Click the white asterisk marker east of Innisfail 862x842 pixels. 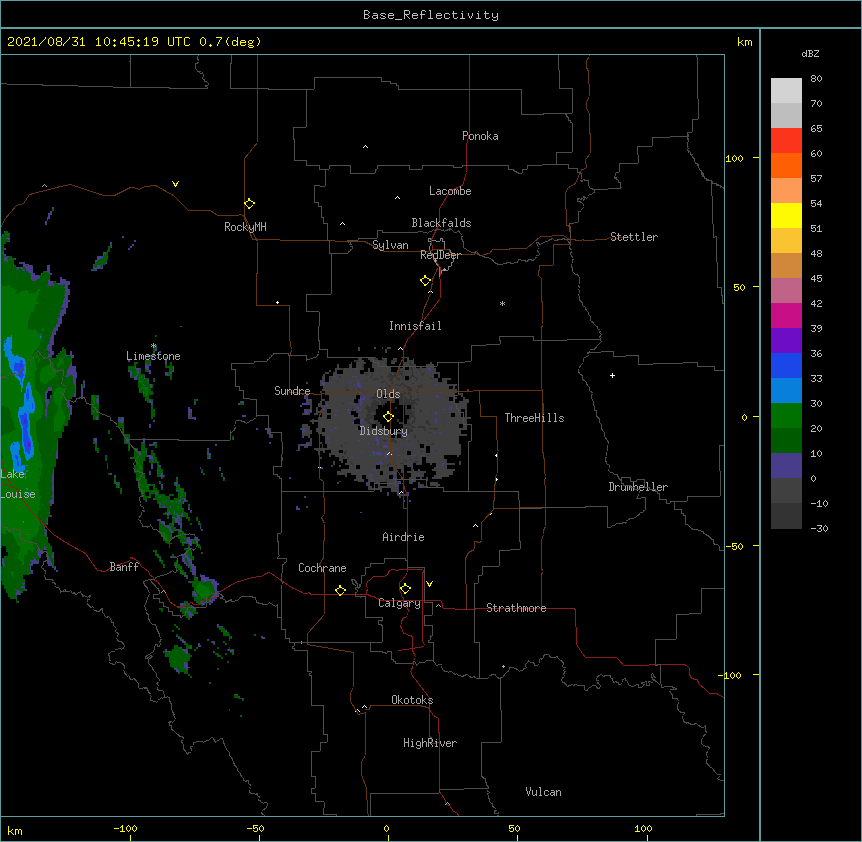coord(502,303)
